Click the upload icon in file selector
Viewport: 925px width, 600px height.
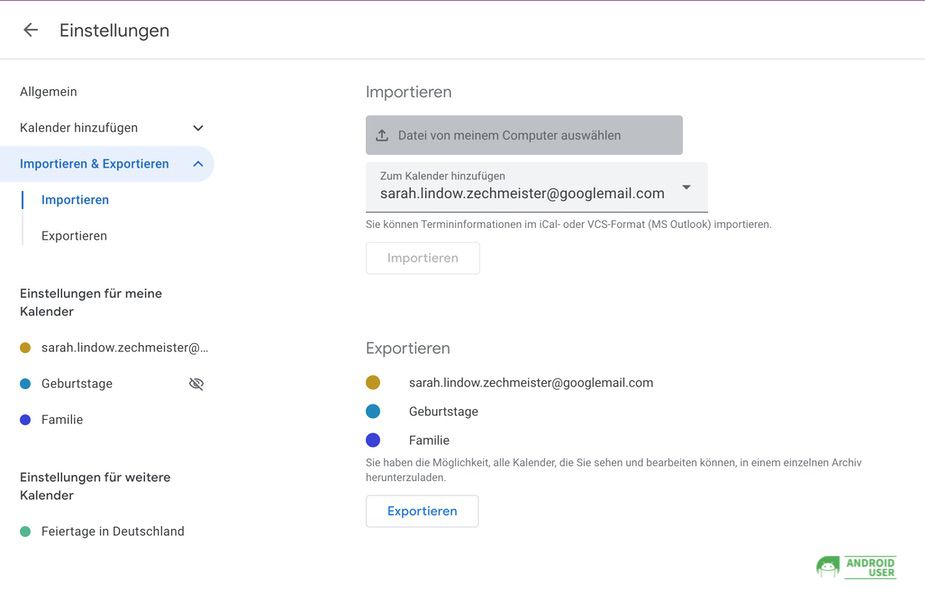point(382,135)
